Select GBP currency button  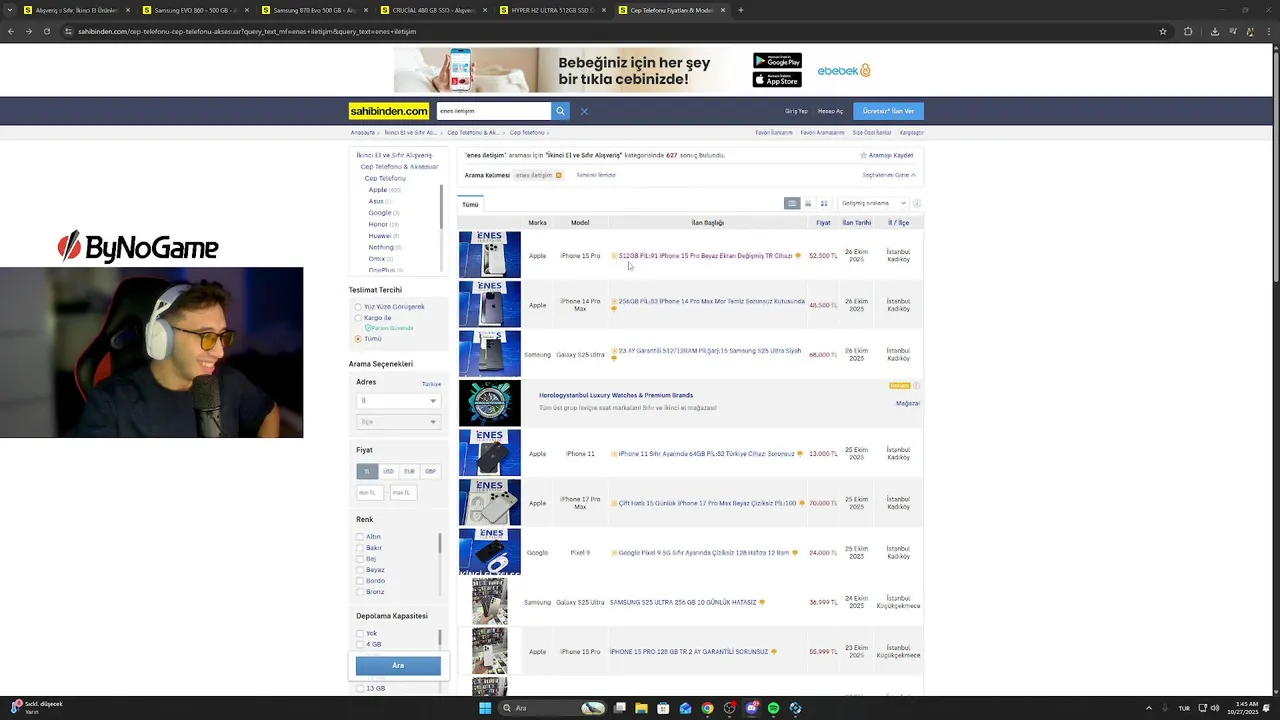coord(430,471)
